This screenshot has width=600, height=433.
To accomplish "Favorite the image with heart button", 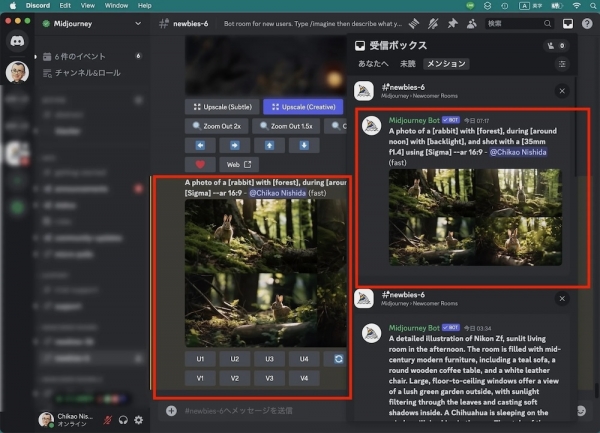I will point(200,164).
